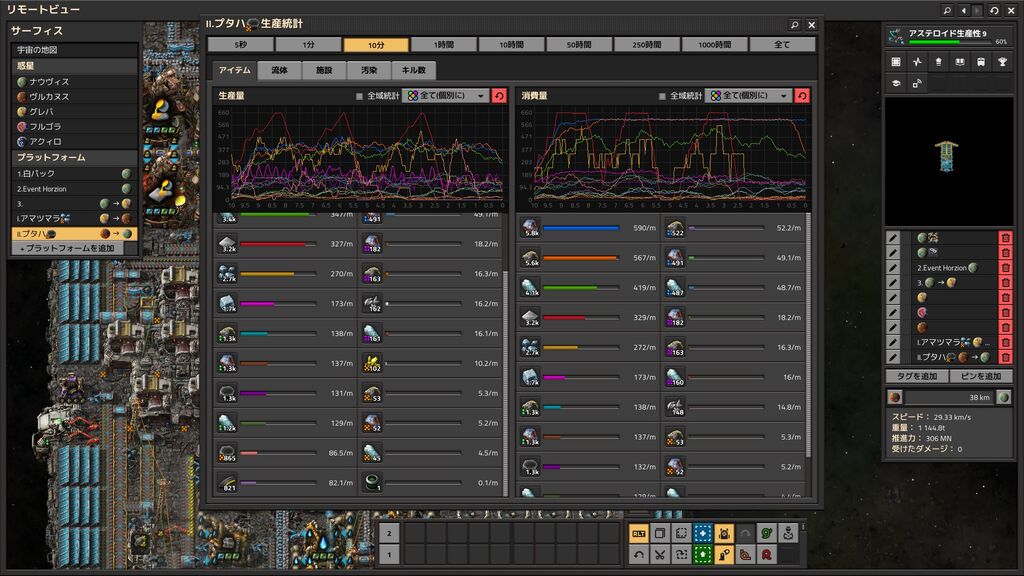Image resolution: width=1024 pixels, height=576 pixels.
Task: Click the 590/m row in consumption list
Action: 588,228
